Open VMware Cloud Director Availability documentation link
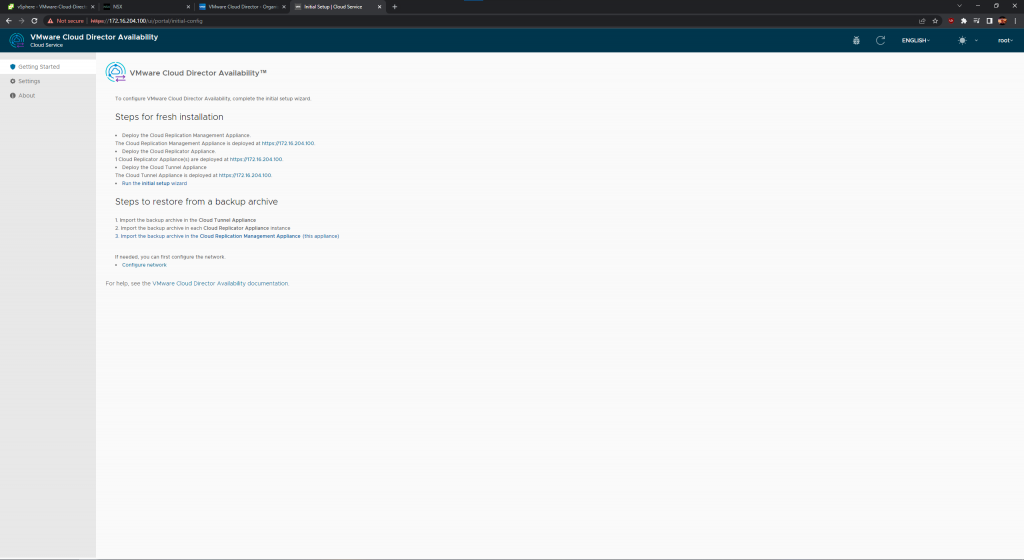This screenshot has height=560, width=1024. (220, 283)
